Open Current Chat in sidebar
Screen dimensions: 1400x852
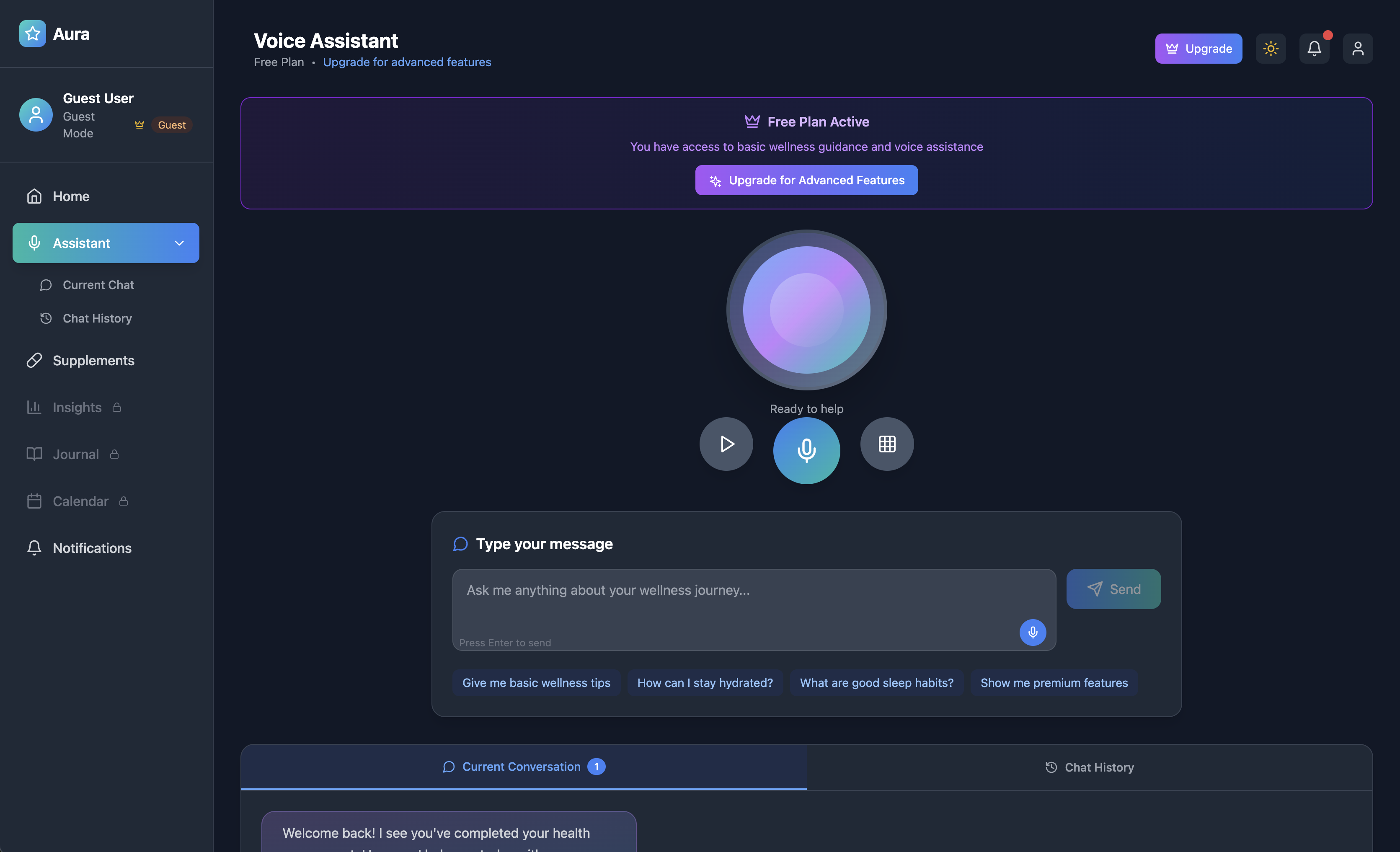(98, 284)
